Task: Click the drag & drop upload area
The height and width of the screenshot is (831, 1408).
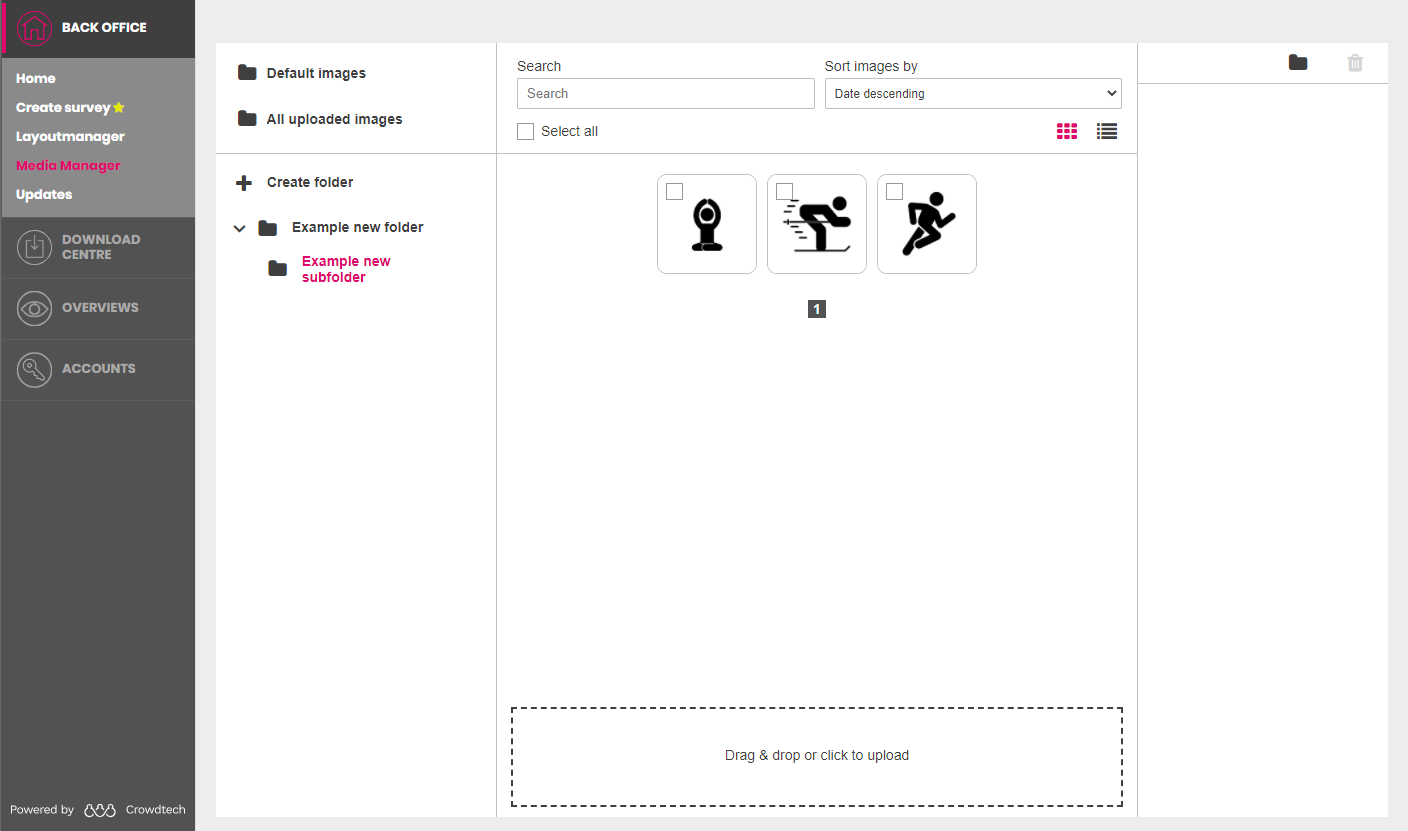Action: 817,757
